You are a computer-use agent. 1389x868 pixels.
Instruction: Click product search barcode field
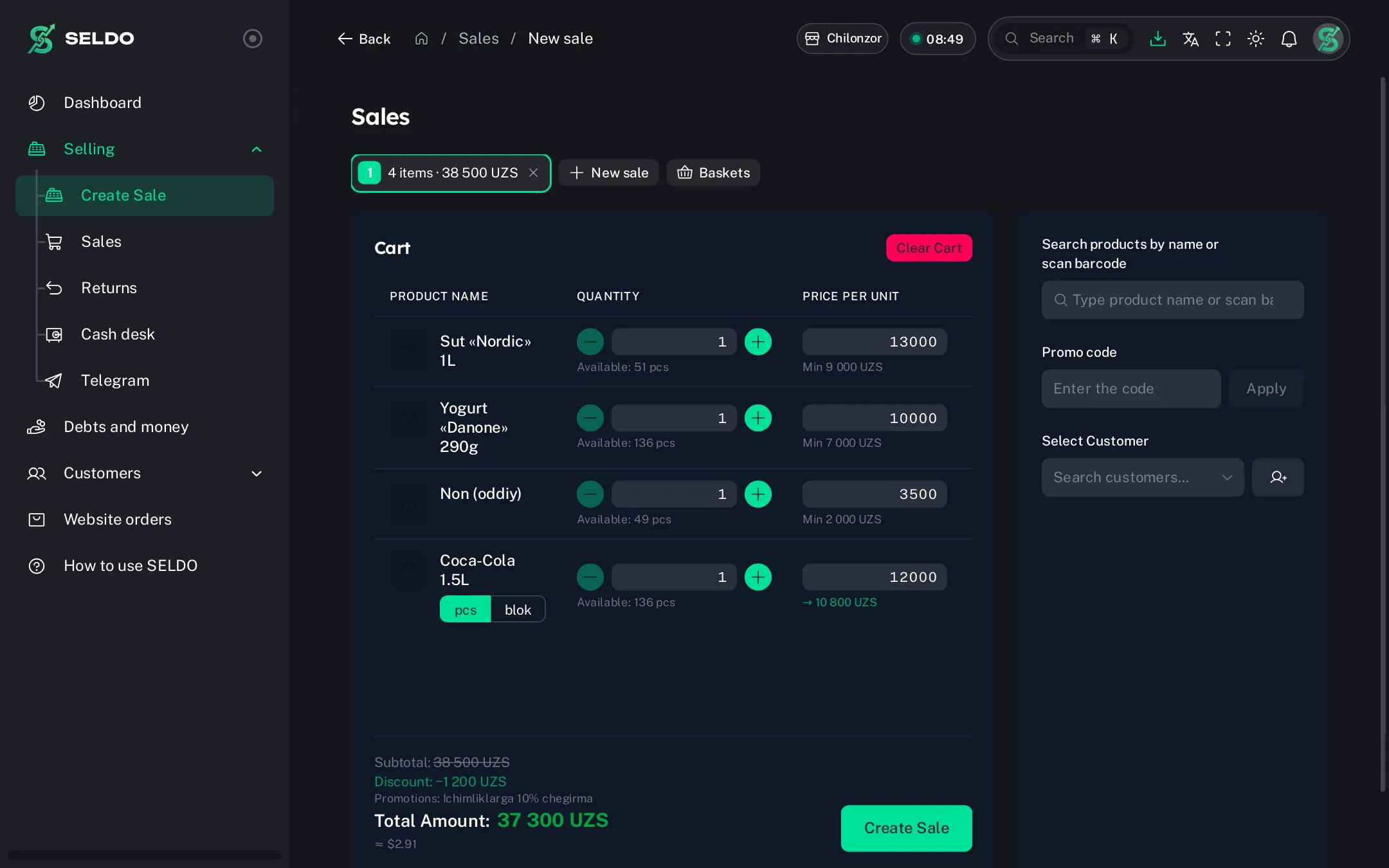[1172, 300]
